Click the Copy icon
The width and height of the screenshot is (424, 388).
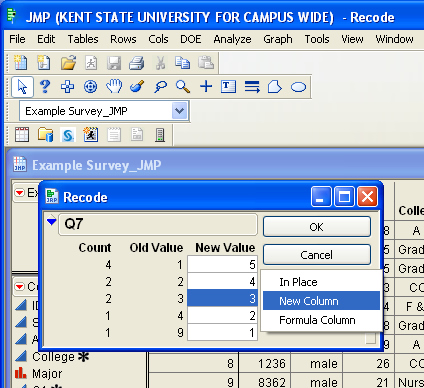click(182, 62)
